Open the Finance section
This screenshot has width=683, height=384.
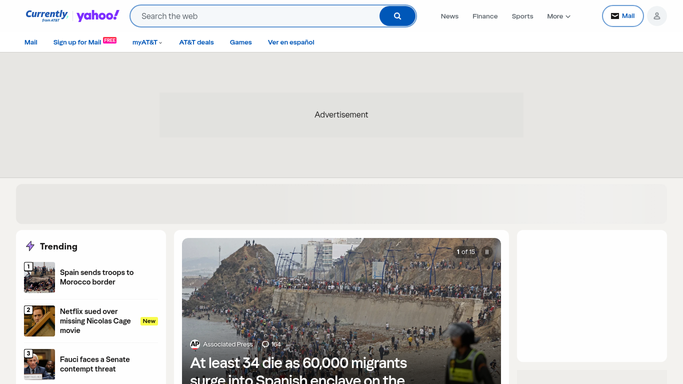pos(485,16)
